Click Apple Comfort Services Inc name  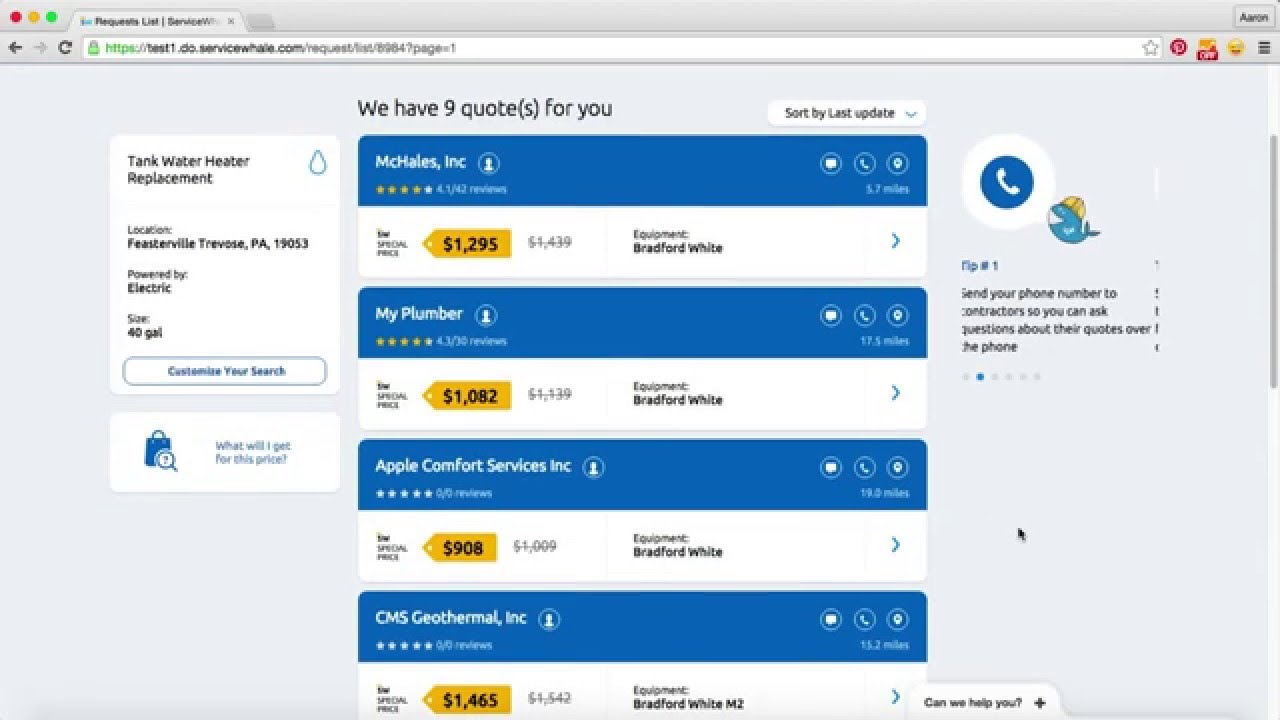pos(473,466)
